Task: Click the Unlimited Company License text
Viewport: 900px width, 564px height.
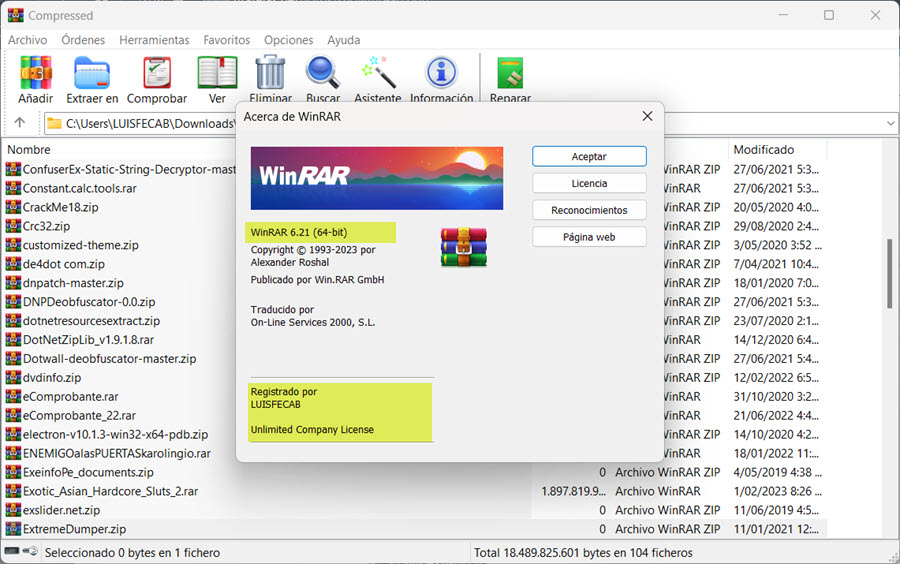Action: tap(312, 430)
